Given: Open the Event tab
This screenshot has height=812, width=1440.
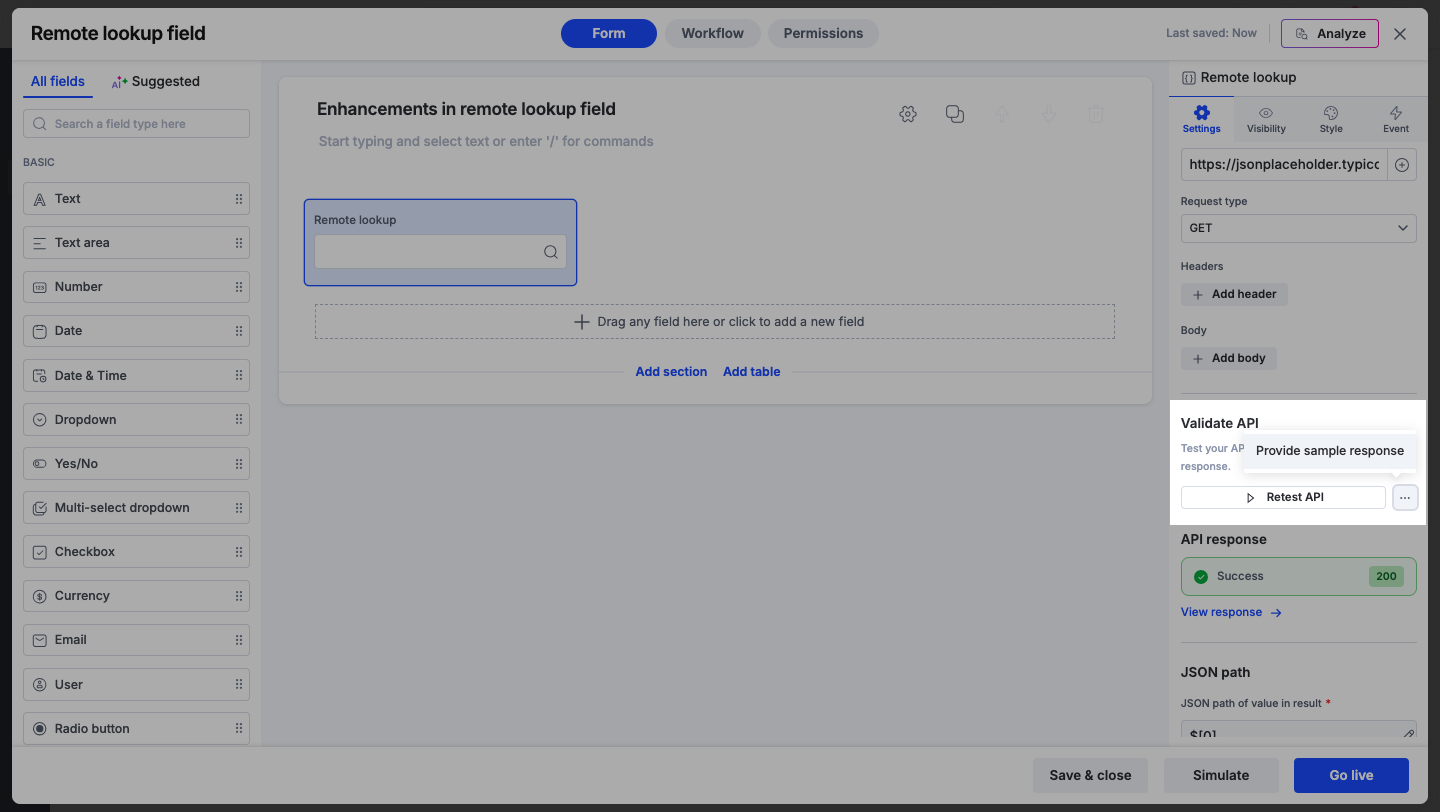Looking at the screenshot, I should point(1396,119).
